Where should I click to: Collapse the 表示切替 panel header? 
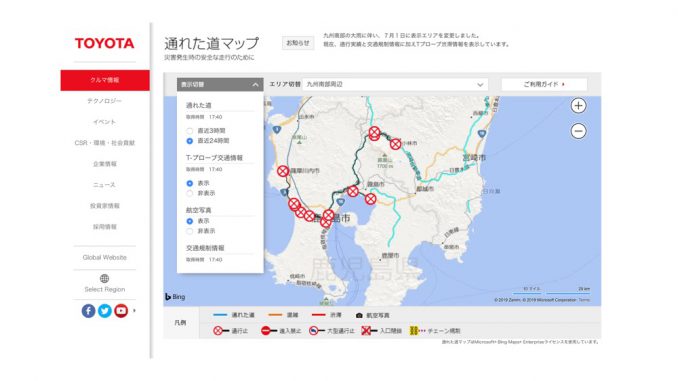click(x=220, y=84)
